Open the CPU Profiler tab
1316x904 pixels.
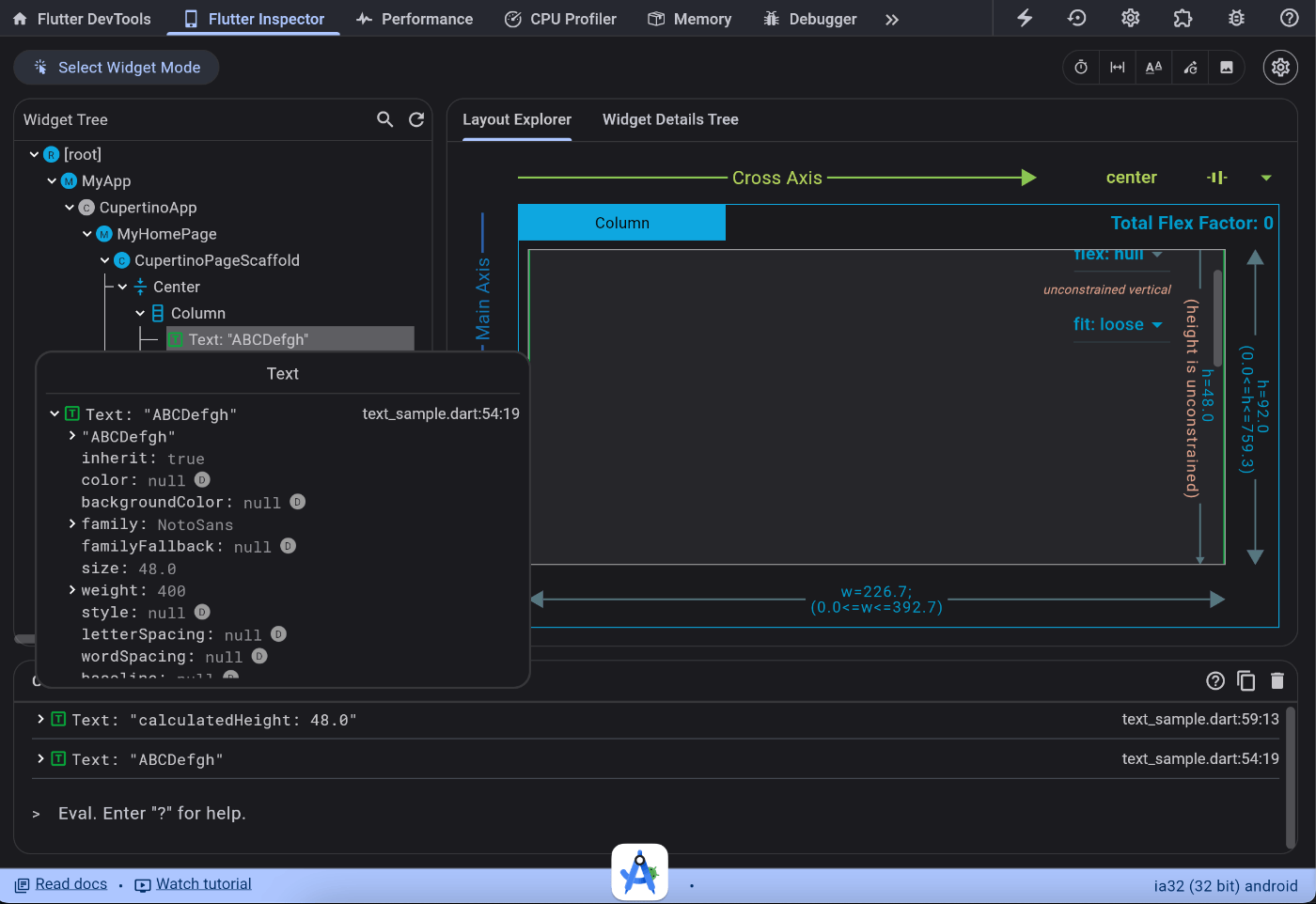click(x=560, y=19)
